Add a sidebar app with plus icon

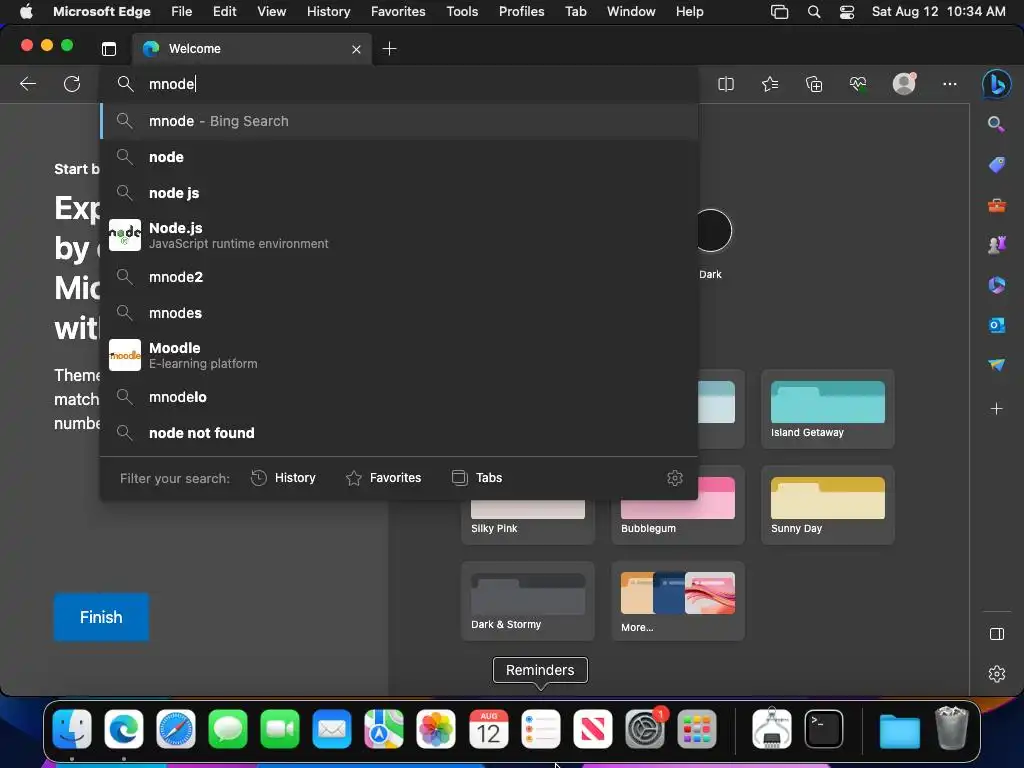tap(997, 409)
